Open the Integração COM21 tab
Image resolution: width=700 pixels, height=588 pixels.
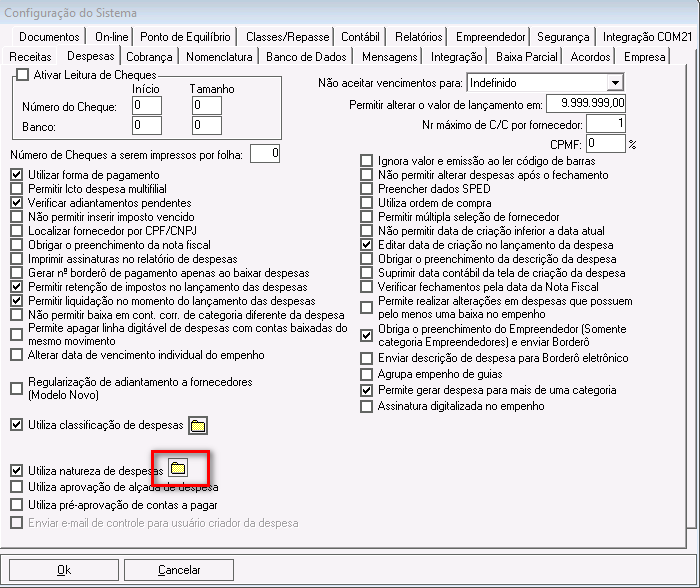pos(647,37)
